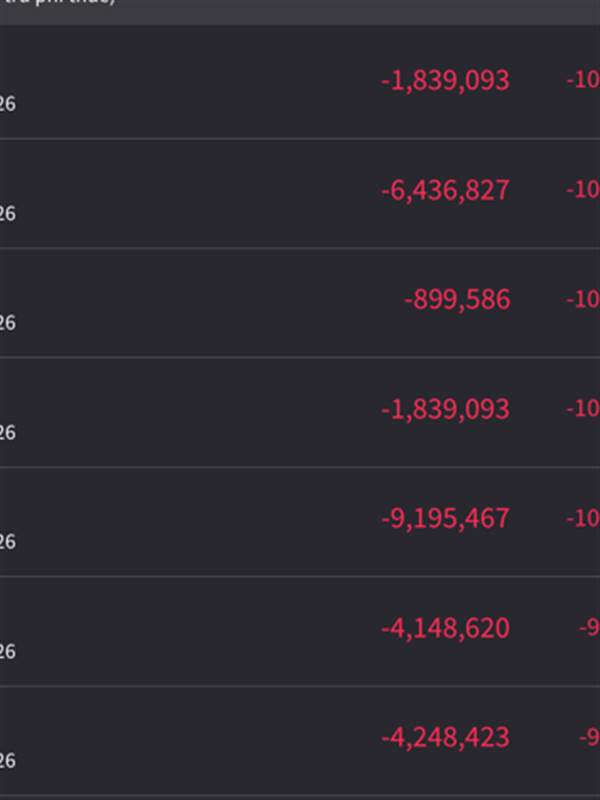Click percentage beside the topmost -1,839,093
600x800 pixels.
[x=583, y=81]
